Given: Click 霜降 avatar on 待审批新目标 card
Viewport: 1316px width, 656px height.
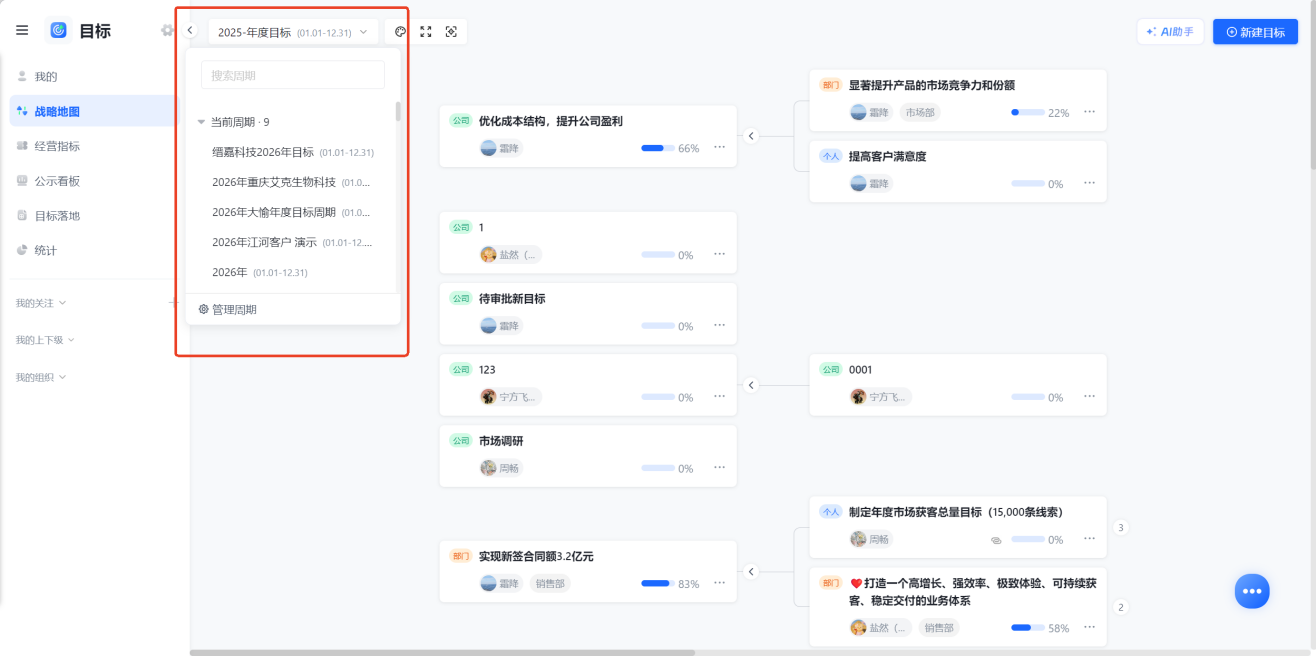Looking at the screenshot, I should point(488,326).
